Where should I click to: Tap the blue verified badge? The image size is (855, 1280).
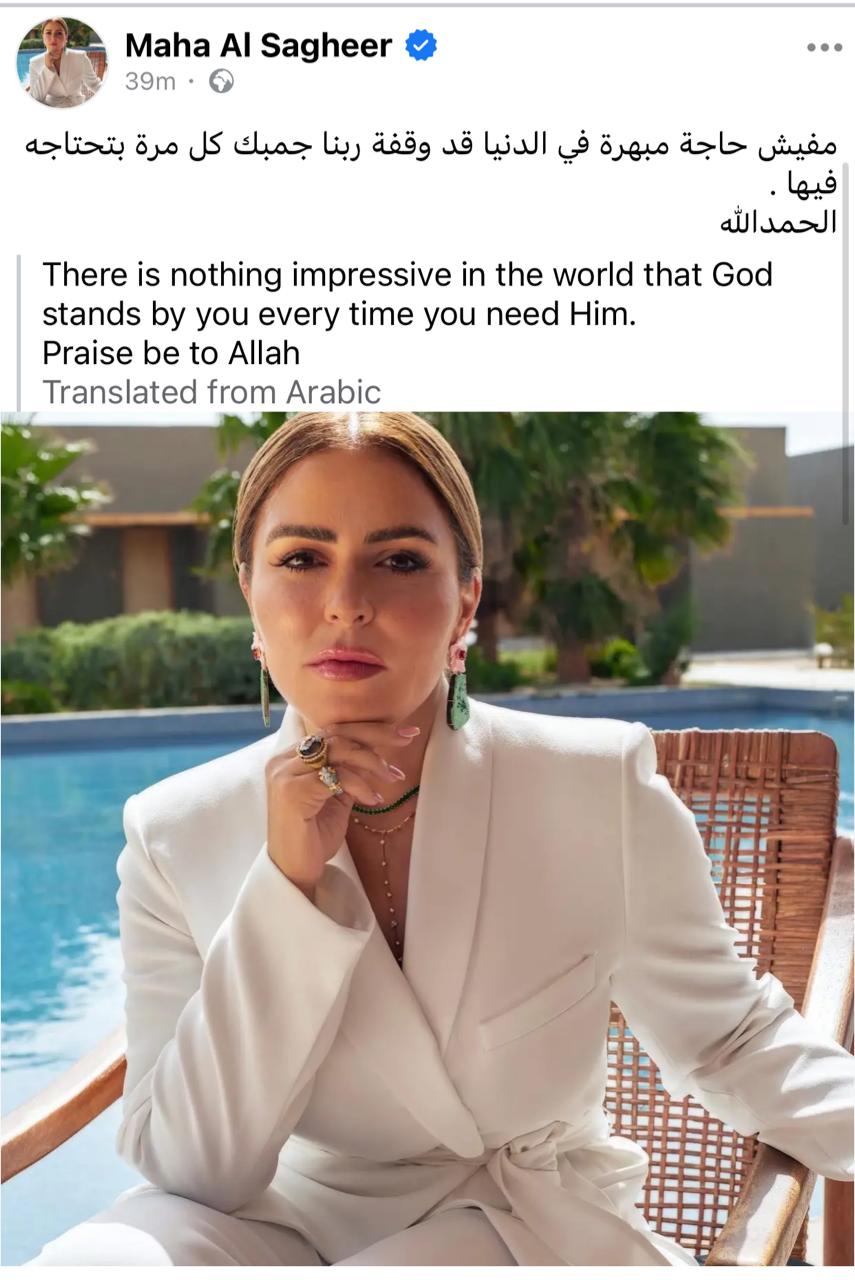421,45
